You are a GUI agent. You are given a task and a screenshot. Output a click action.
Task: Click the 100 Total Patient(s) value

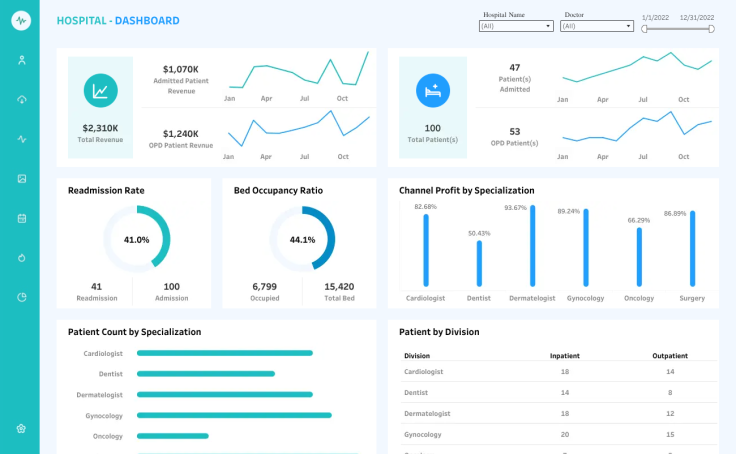(x=432, y=128)
